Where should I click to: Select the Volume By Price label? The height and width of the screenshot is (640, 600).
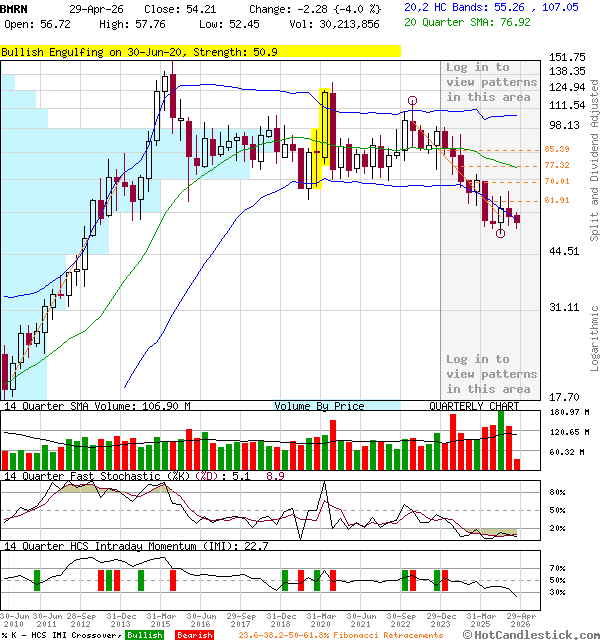click(319, 406)
